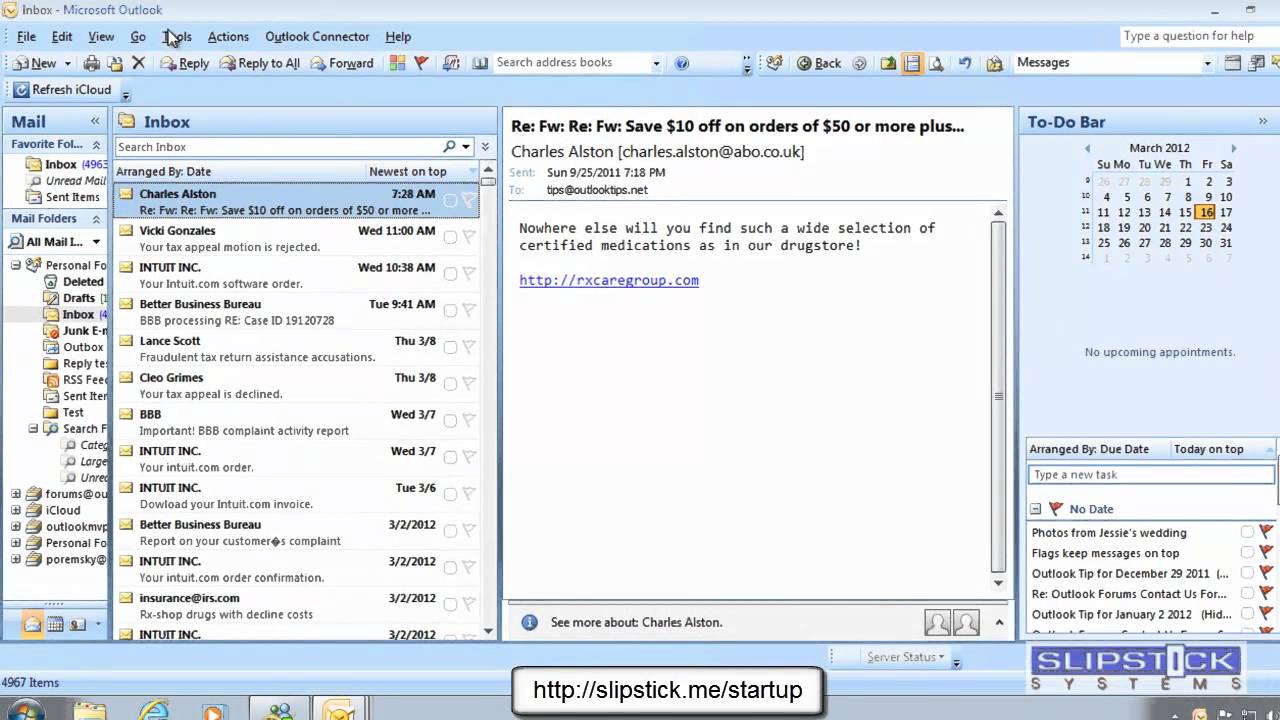Click the info icon beside See more about
This screenshot has width=1280, height=720.
530,622
